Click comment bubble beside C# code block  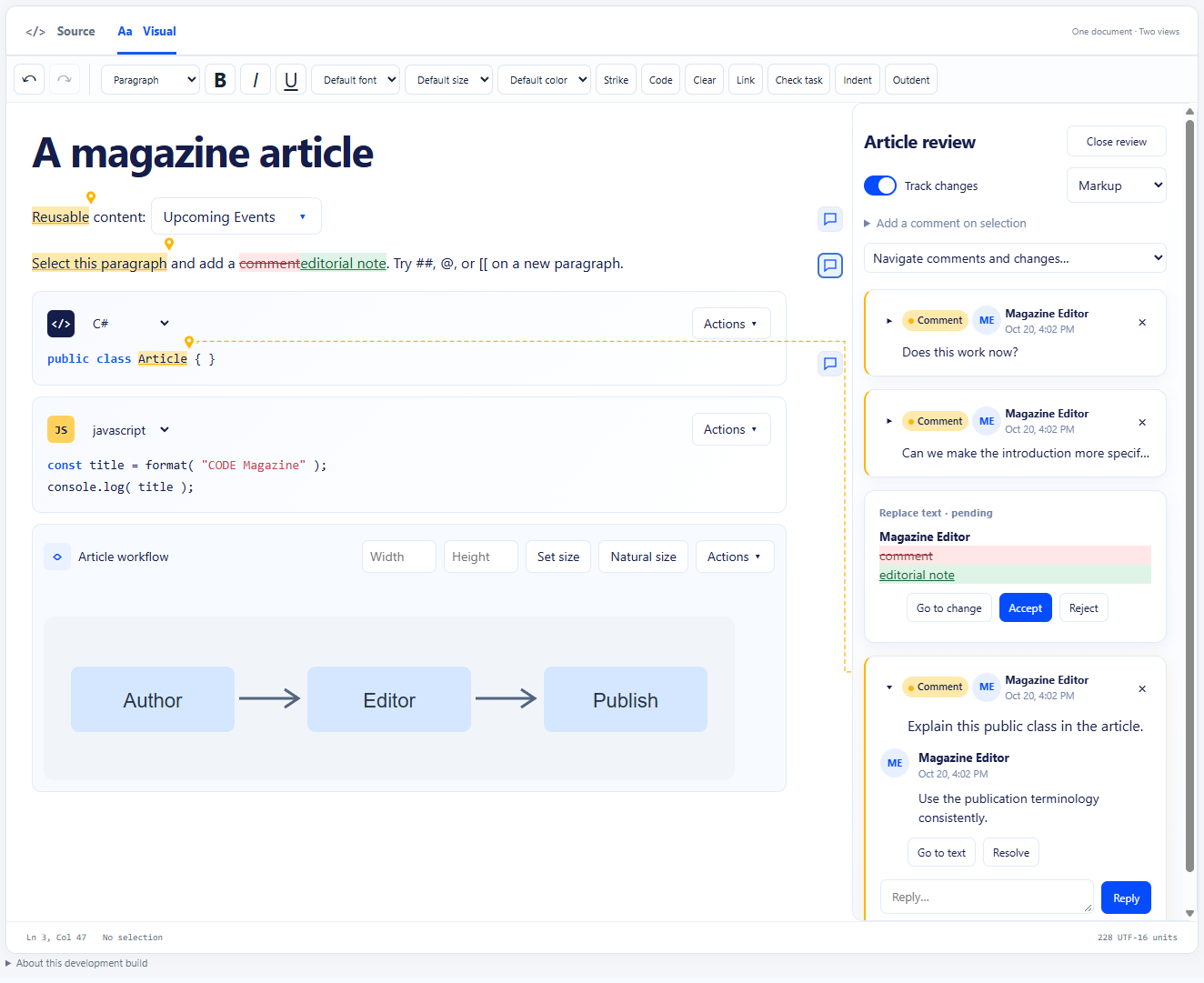pos(830,364)
